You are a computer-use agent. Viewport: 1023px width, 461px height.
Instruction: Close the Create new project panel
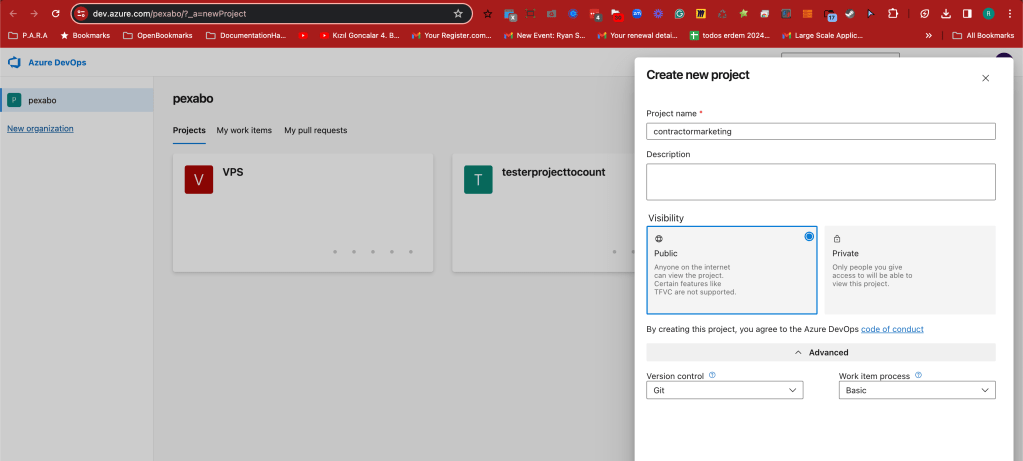pyautogui.click(x=985, y=78)
